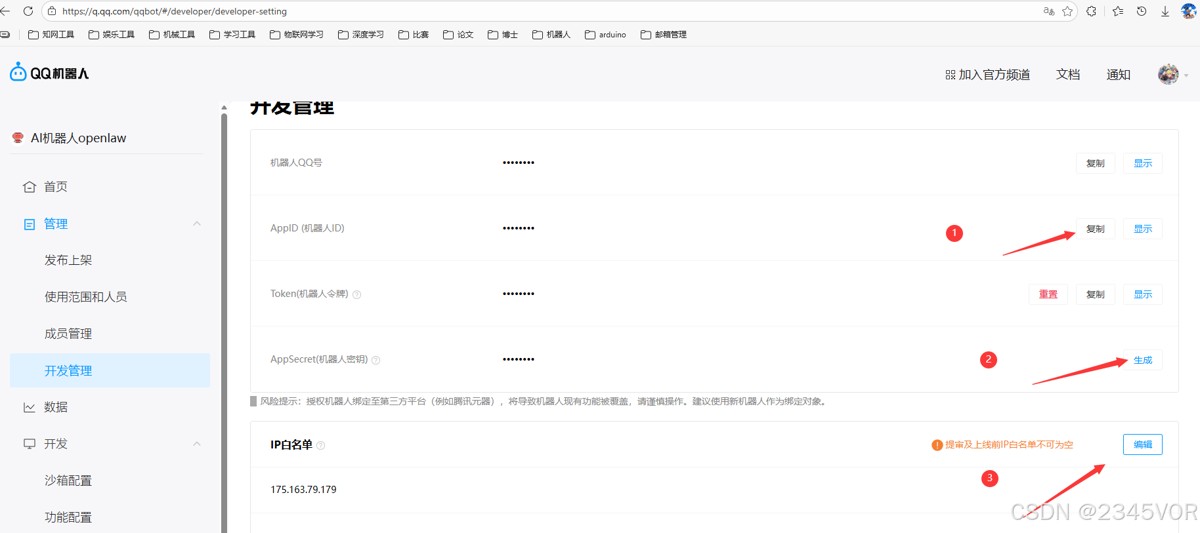
Task: Open the user avatar dropdown in header
Action: [x=1172, y=75]
